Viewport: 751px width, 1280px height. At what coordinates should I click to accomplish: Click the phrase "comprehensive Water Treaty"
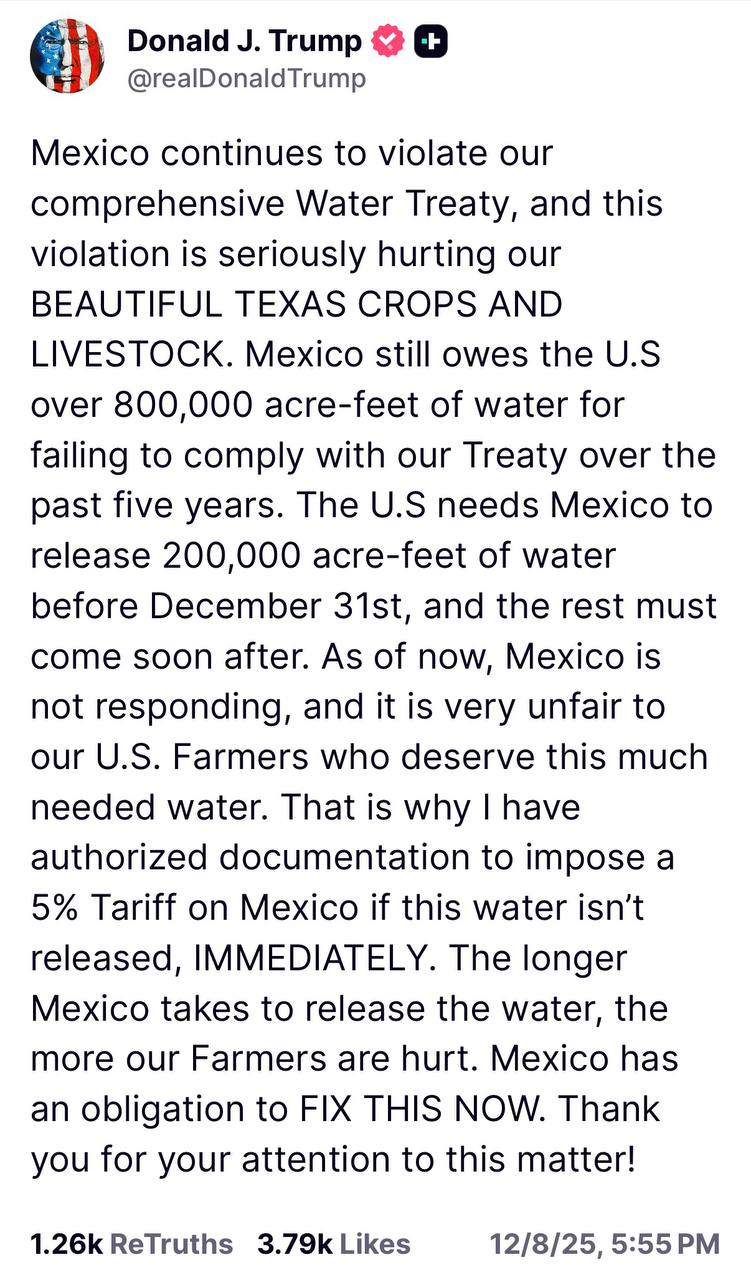pyautogui.click(x=258, y=203)
